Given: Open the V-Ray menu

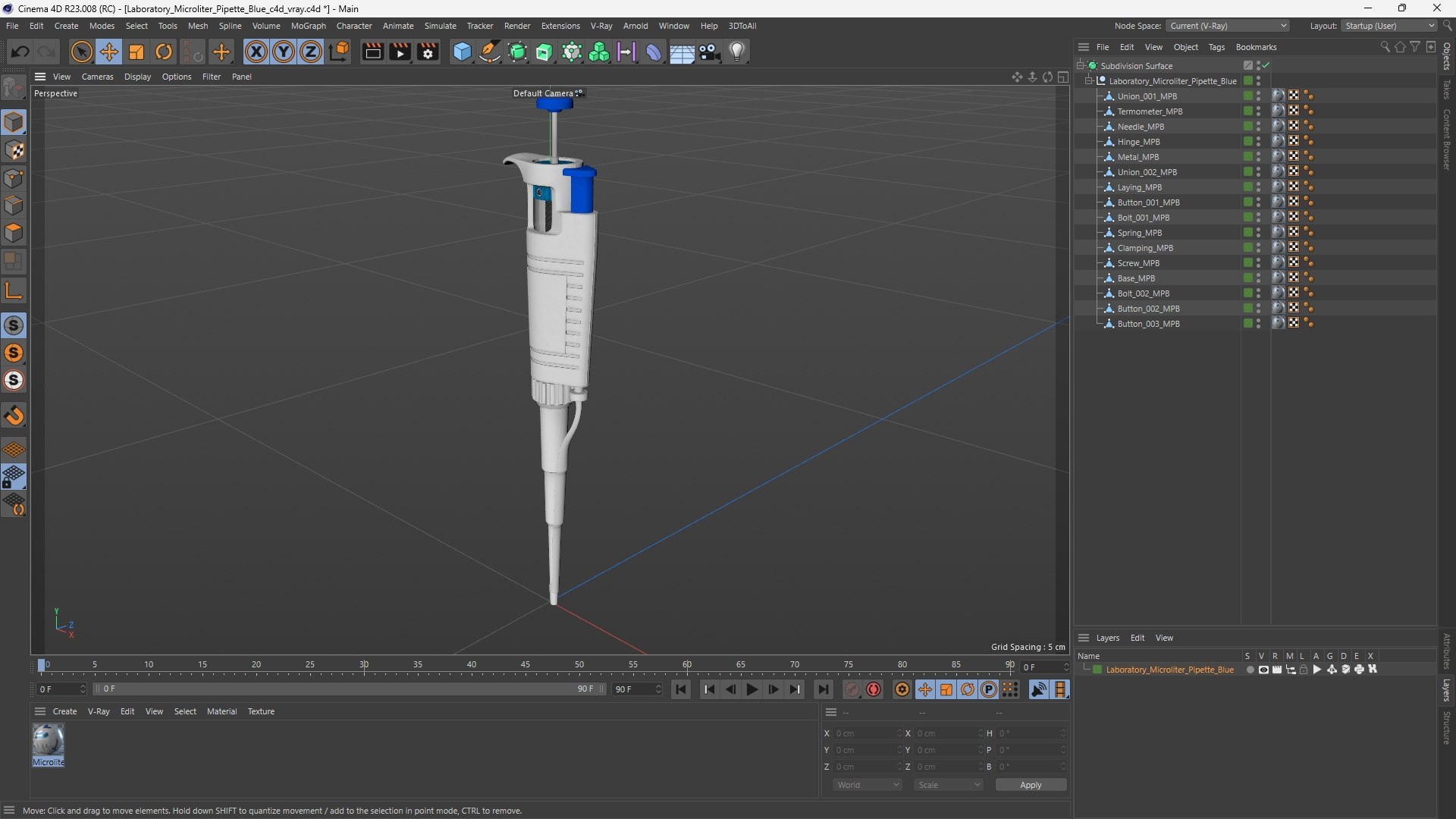Looking at the screenshot, I should pos(601,26).
